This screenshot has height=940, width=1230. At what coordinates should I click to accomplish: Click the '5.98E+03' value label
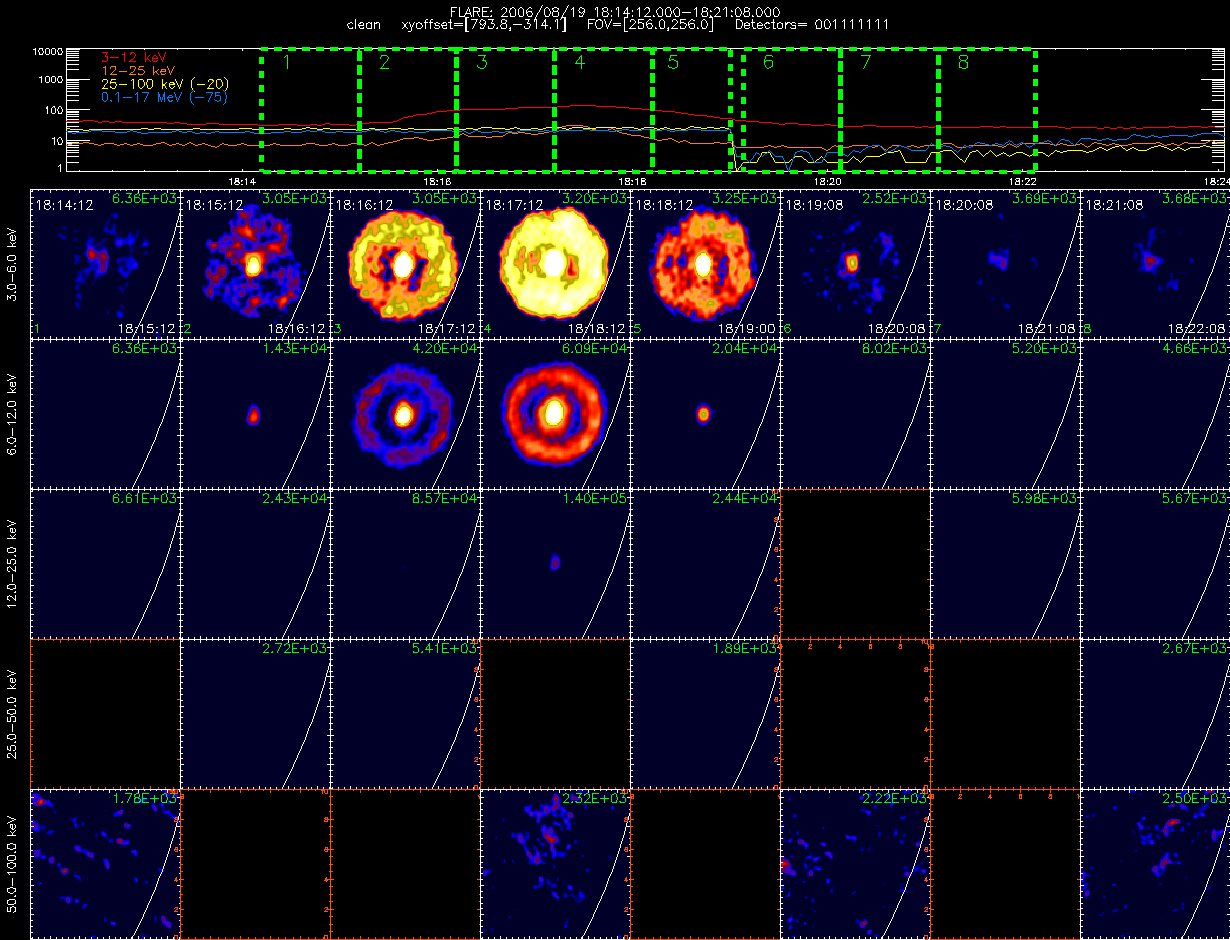(1047, 499)
